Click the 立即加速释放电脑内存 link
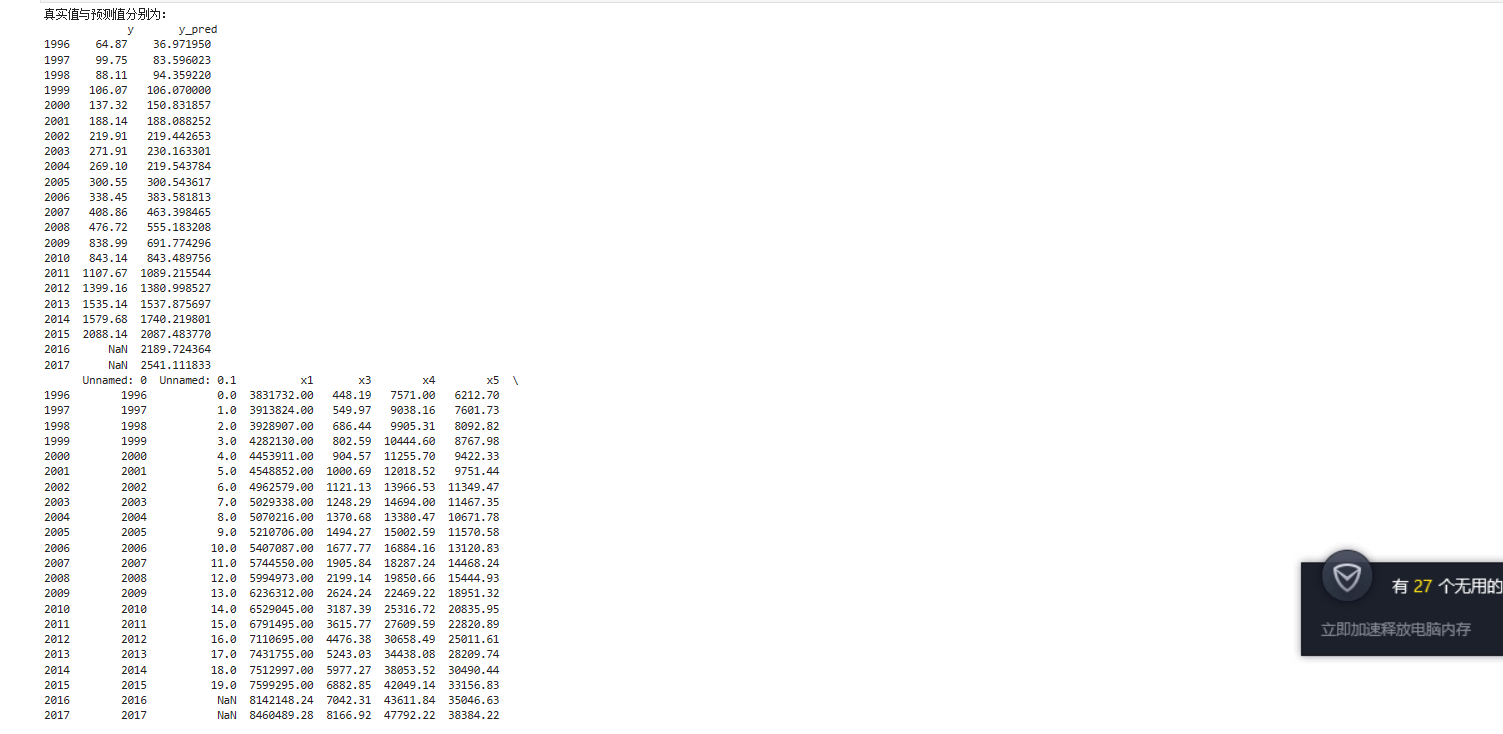The height and width of the screenshot is (734, 1503). (1396, 630)
